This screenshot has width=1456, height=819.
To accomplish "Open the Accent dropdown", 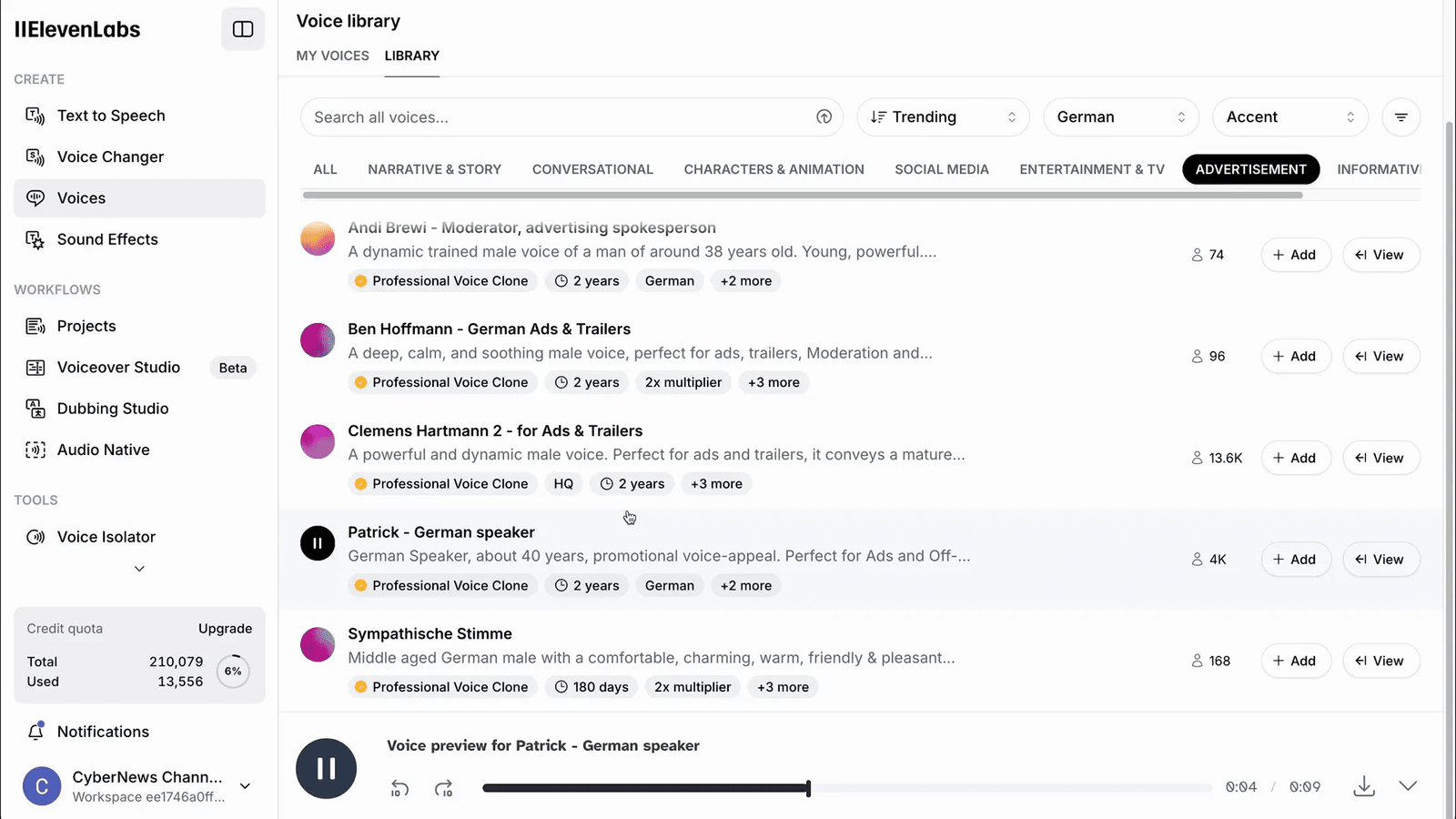I will pos(1290,117).
